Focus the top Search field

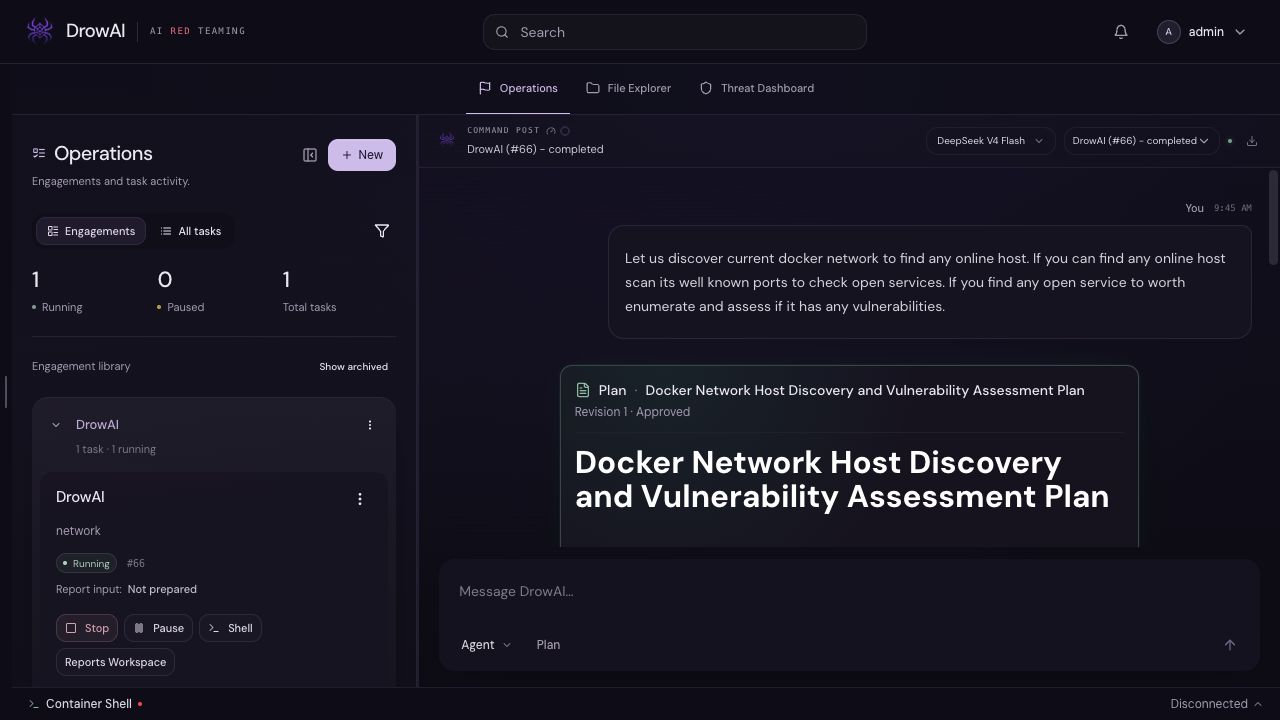click(x=675, y=32)
